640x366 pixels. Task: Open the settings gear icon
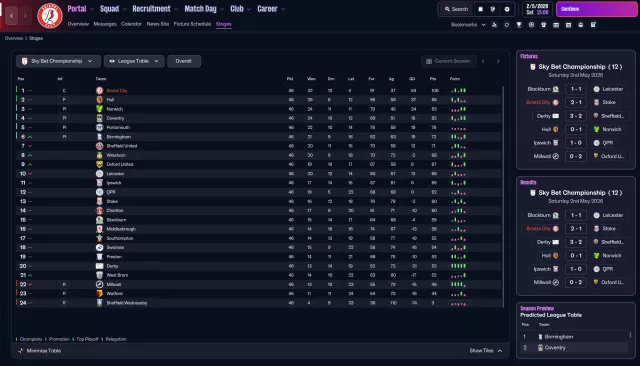coord(507,9)
